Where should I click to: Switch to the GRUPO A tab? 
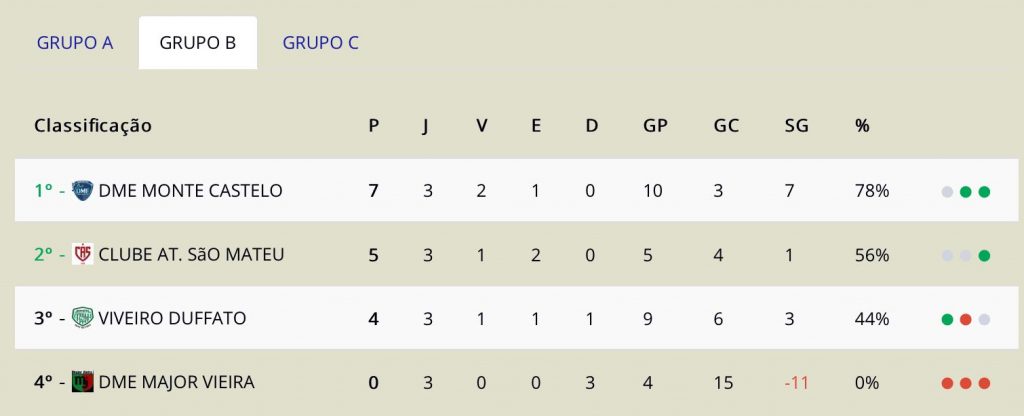click(x=75, y=43)
